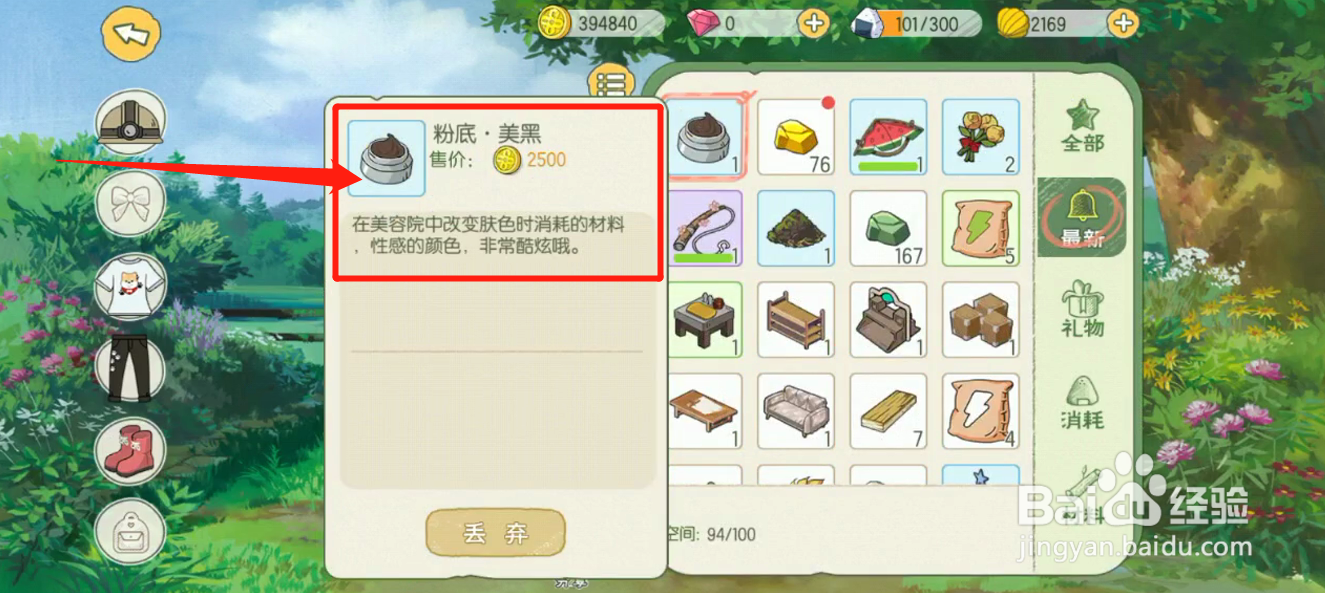Add more pink gems with plus button

[814, 23]
